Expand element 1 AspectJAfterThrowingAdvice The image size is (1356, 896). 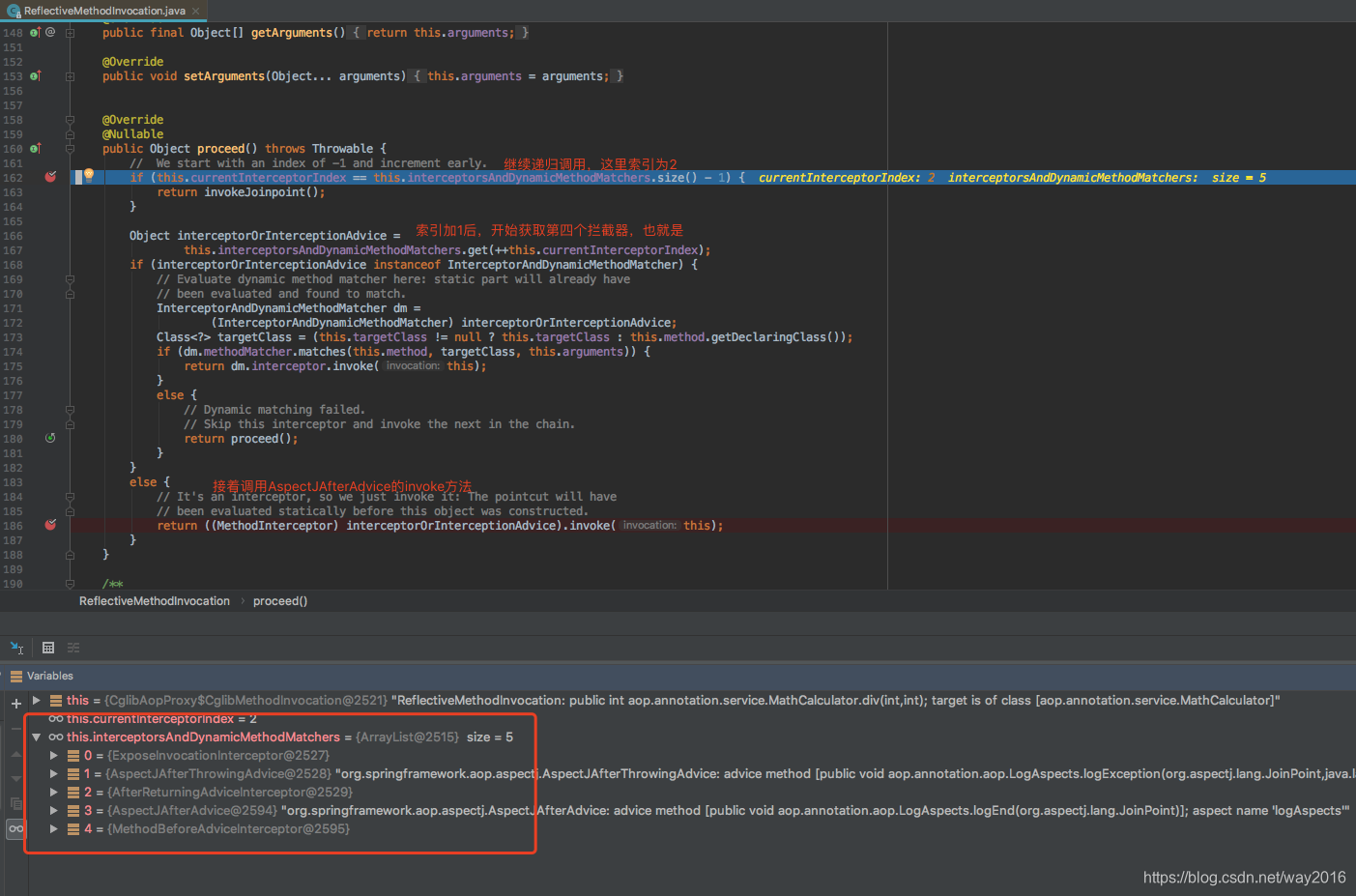(x=54, y=773)
